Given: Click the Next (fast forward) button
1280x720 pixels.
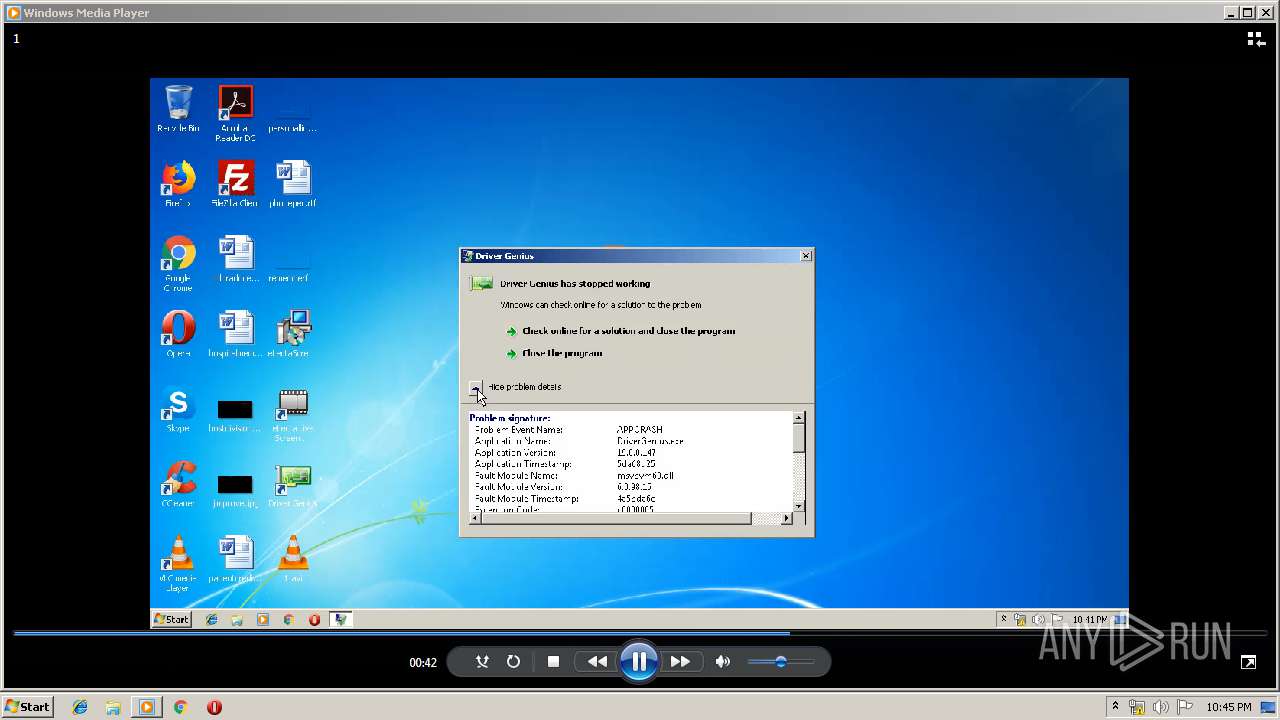Looking at the screenshot, I should click(x=680, y=662).
